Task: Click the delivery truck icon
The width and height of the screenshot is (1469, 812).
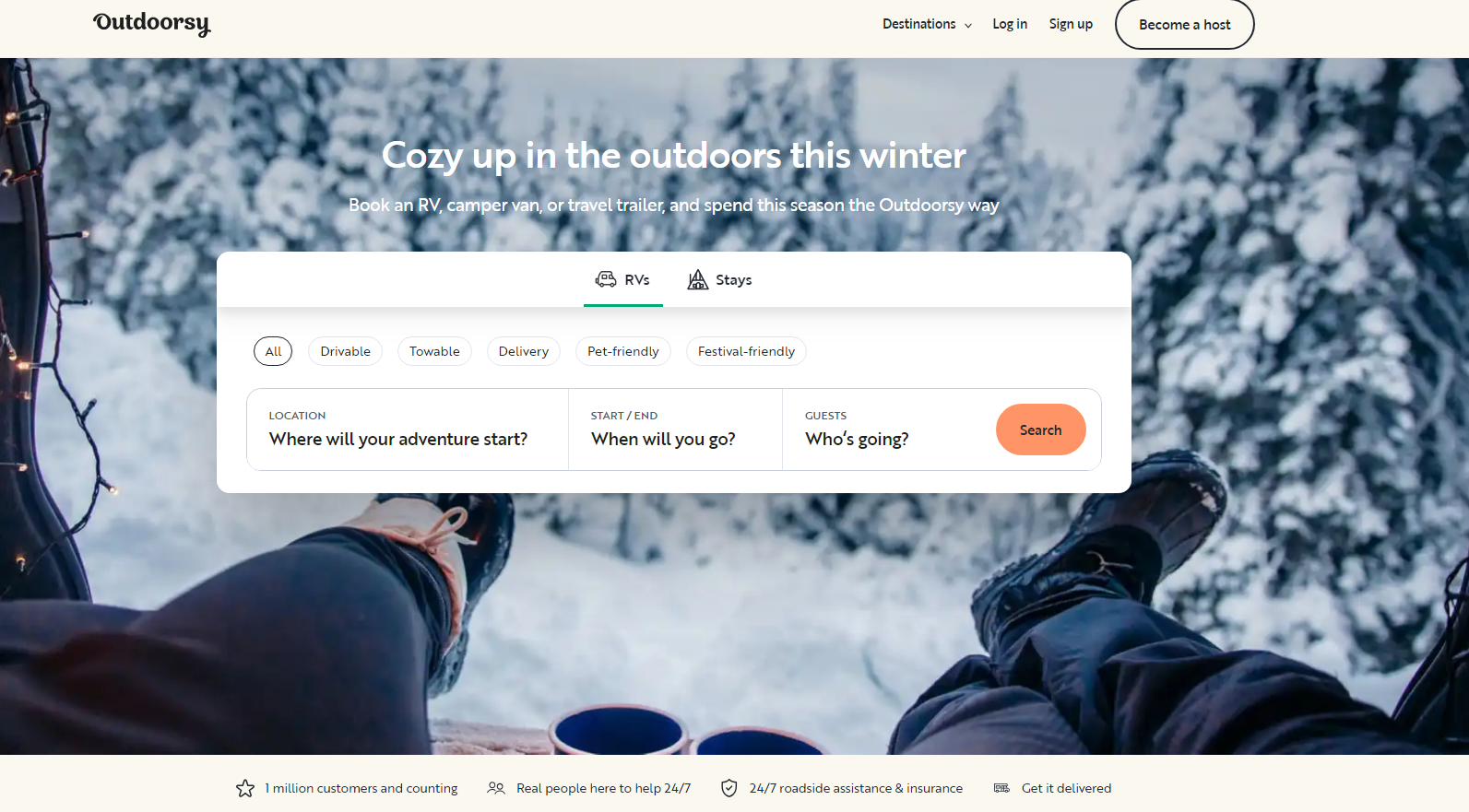Action: click(x=1001, y=788)
